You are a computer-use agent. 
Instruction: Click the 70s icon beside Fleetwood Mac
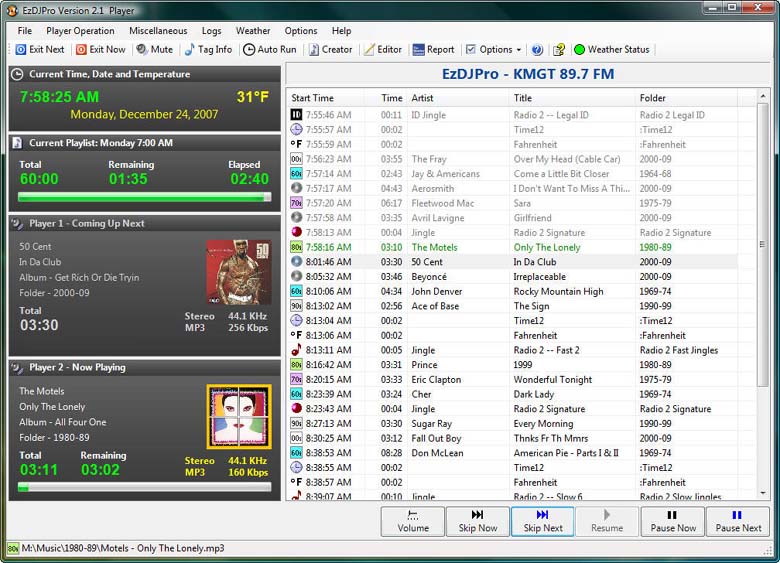pos(296,203)
